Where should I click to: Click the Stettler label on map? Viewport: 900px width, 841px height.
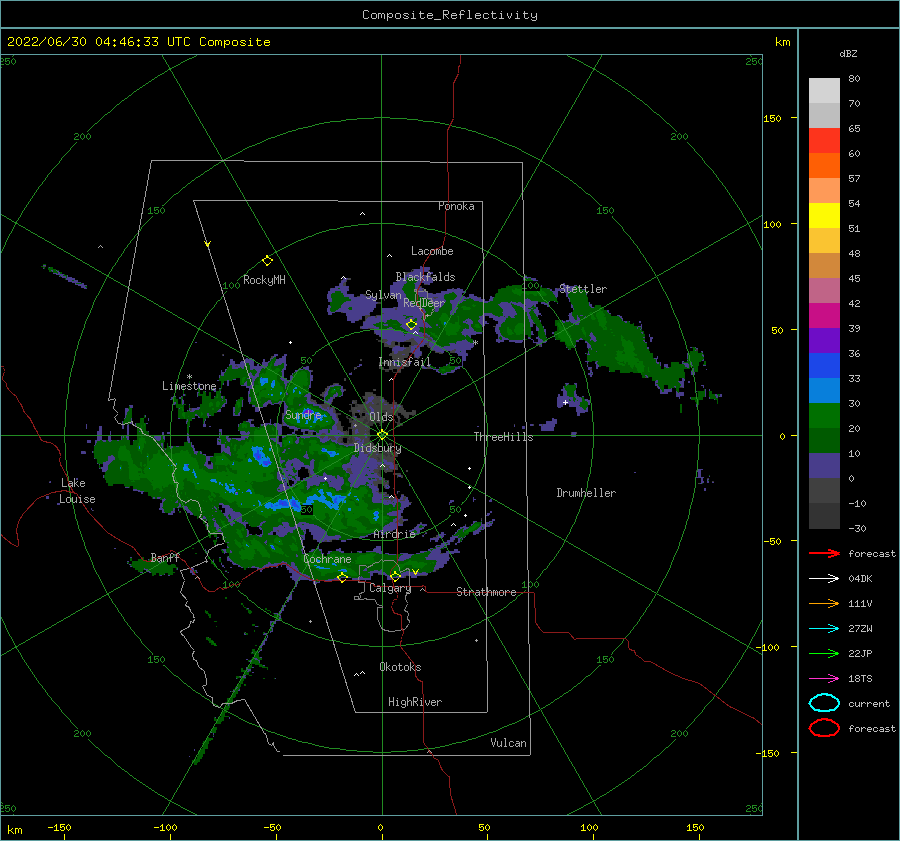[x=583, y=289]
